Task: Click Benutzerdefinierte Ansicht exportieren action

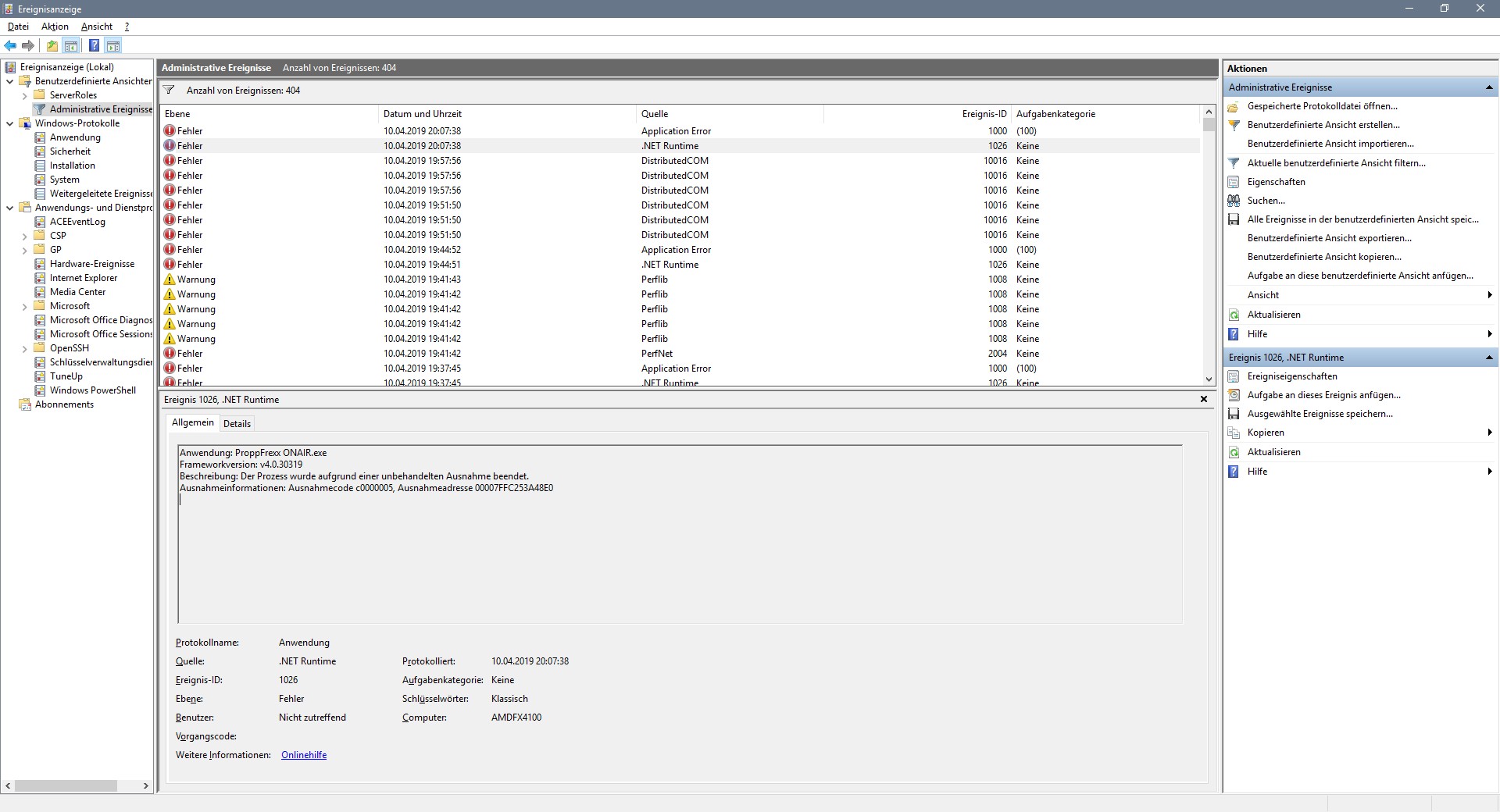Action: [x=1330, y=238]
